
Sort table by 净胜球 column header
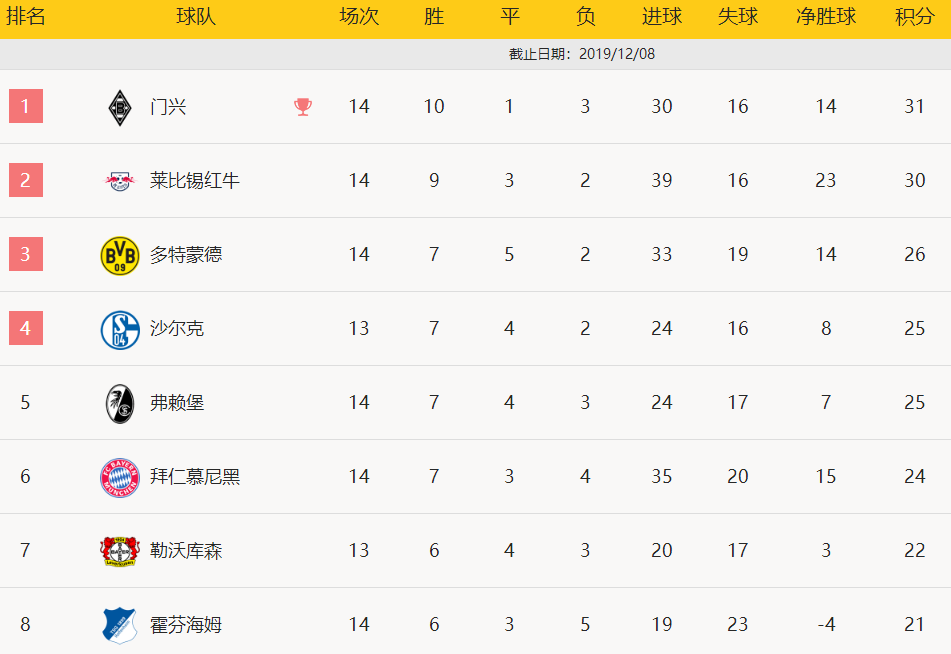[x=826, y=16]
